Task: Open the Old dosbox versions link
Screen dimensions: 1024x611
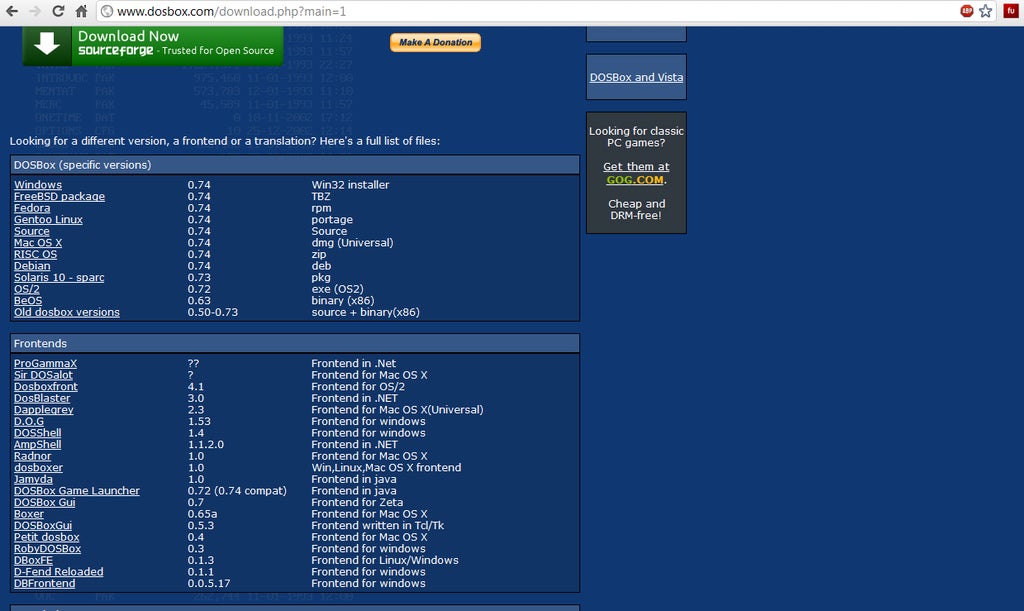Action: click(x=67, y=312)
